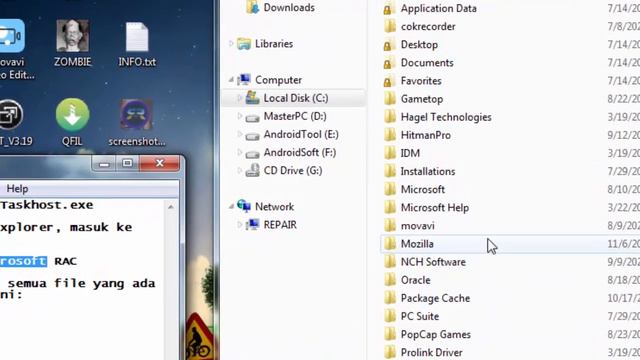Click the highlighted 'rosoft' text in Notepad
The width and height of the screenshot is (640, 360).
(x=23, y=261)
